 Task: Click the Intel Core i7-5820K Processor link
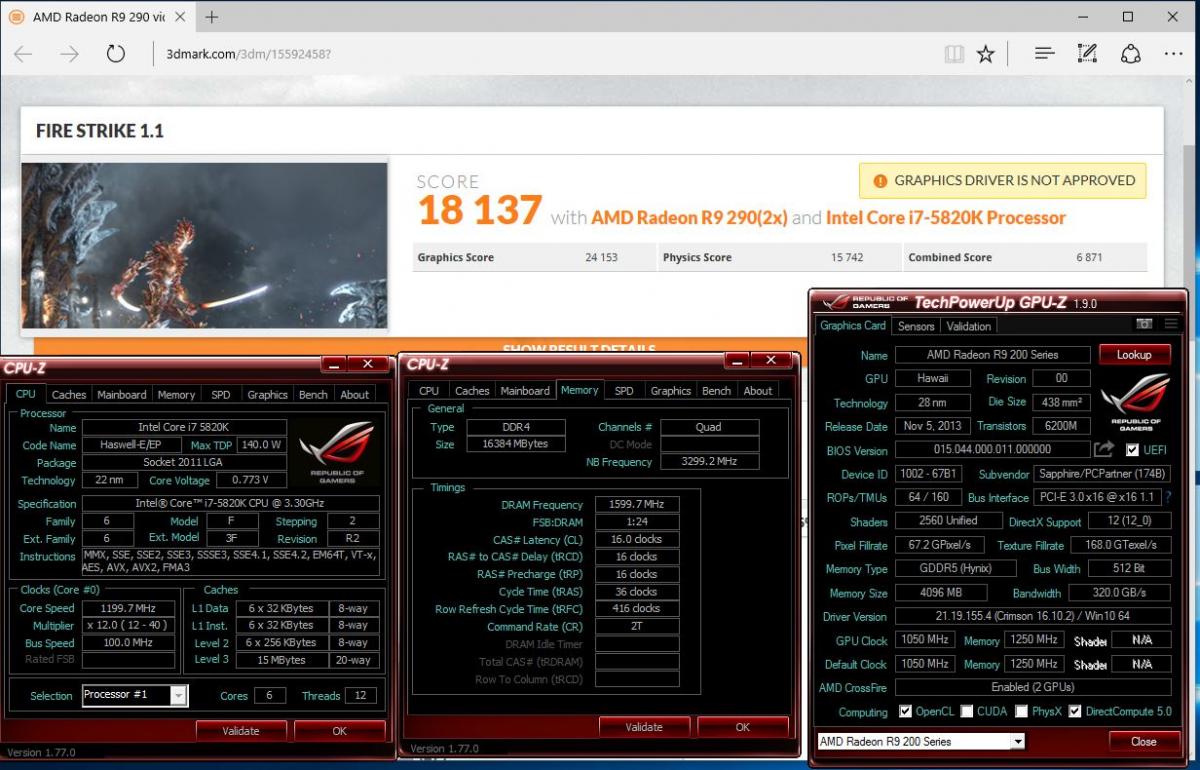(946, 217)
